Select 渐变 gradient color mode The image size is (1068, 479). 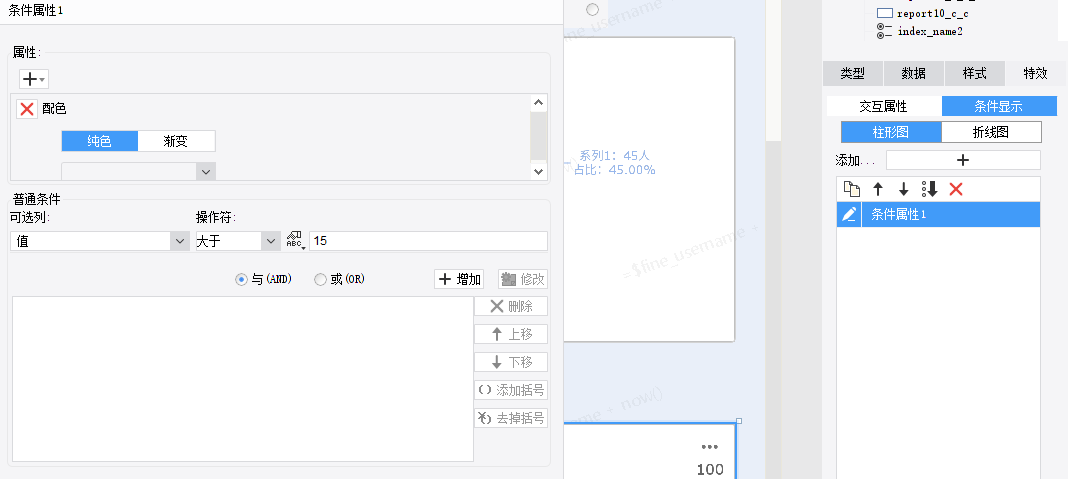pyautogui.click(x=176, y=141)
